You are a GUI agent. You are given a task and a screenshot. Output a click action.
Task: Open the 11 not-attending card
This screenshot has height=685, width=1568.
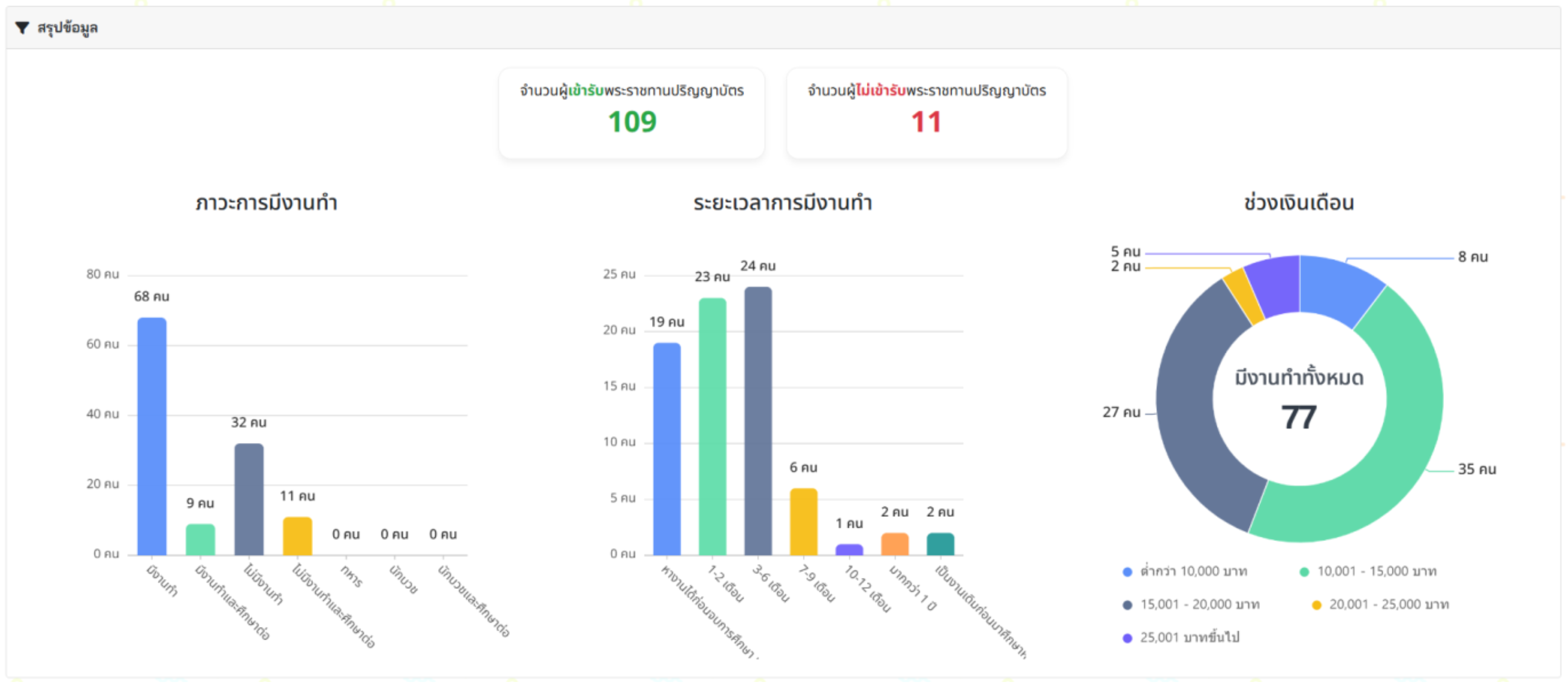coord(926,113)
